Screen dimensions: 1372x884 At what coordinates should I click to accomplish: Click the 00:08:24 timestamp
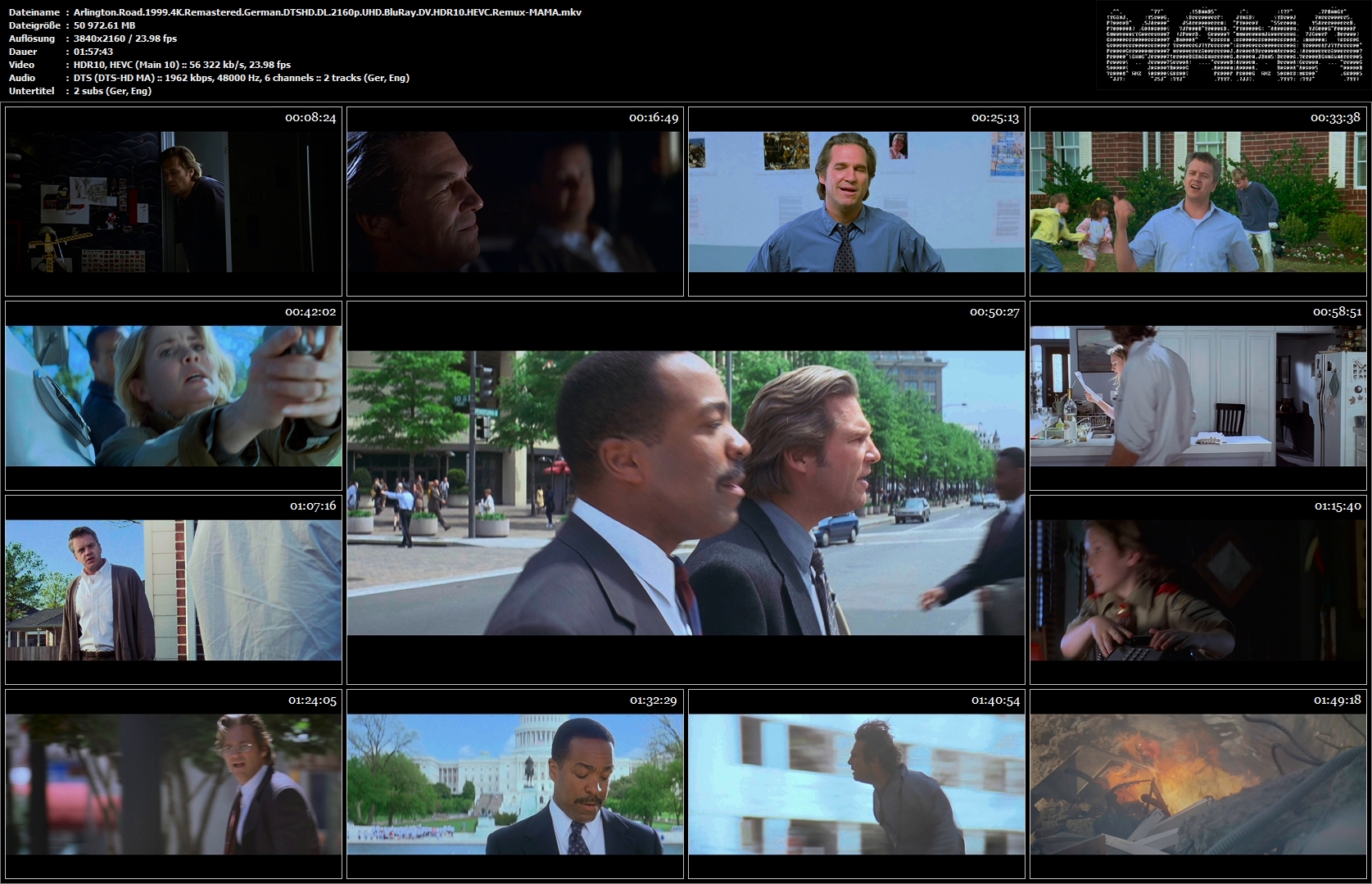click(x=310, y=118)
